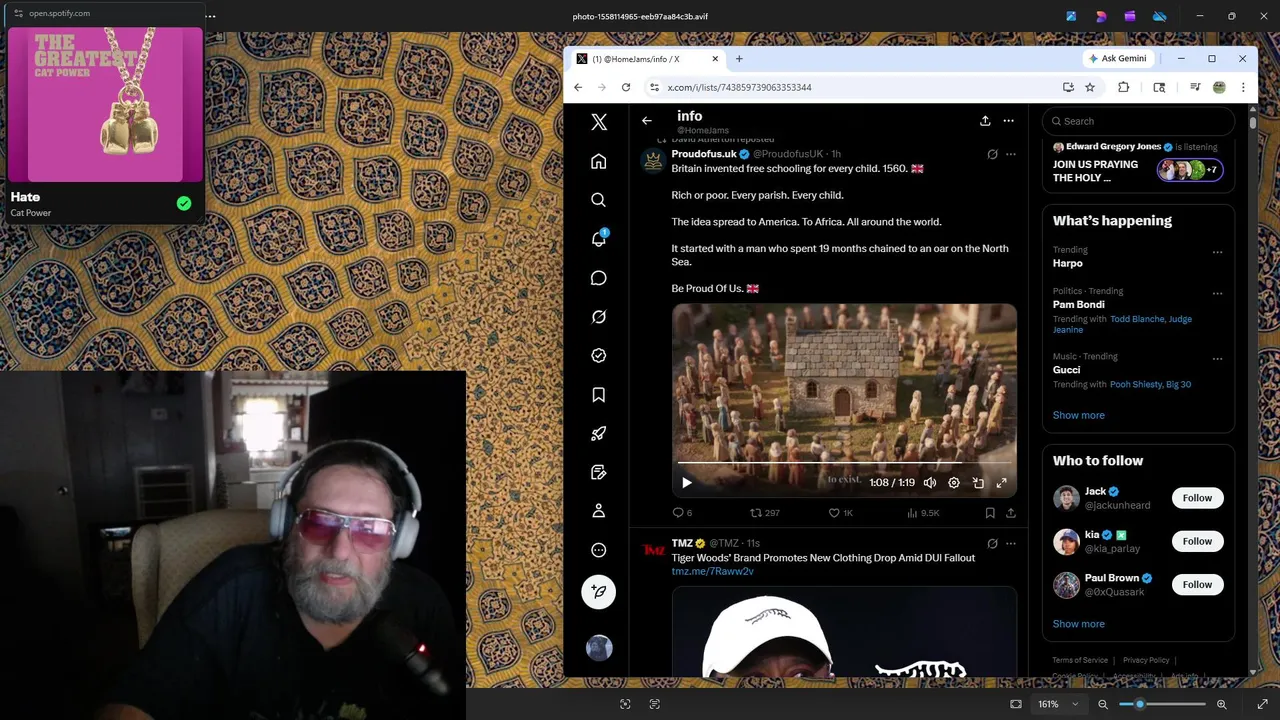Screen dimensions: 1280x720
Task: Share the Proudofus.uk post
Action: click(1011, 513)
